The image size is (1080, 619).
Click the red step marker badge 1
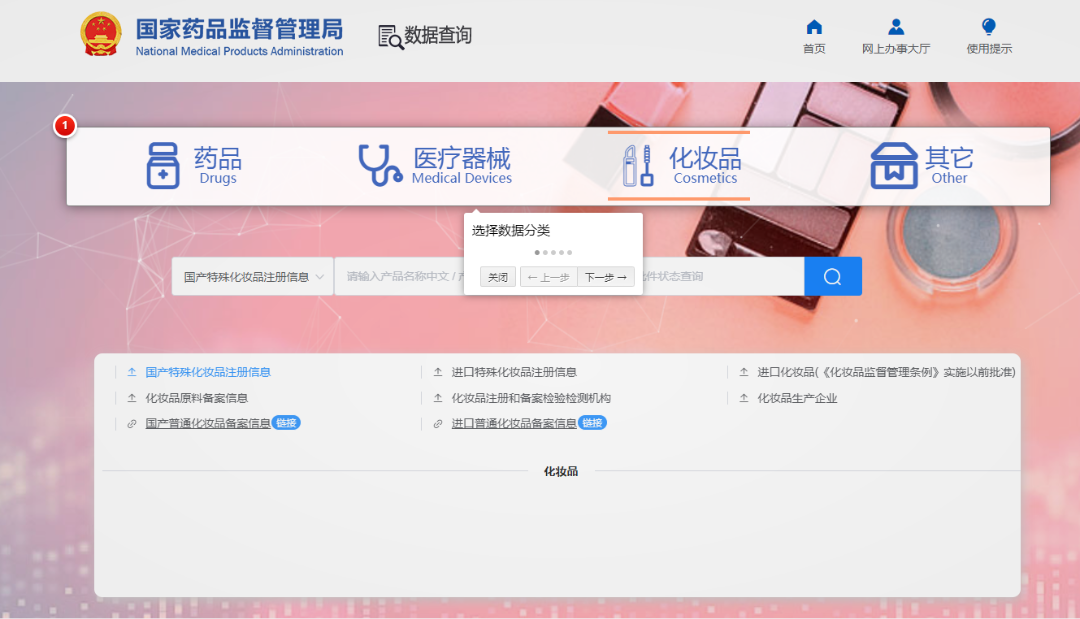point(65,125)
